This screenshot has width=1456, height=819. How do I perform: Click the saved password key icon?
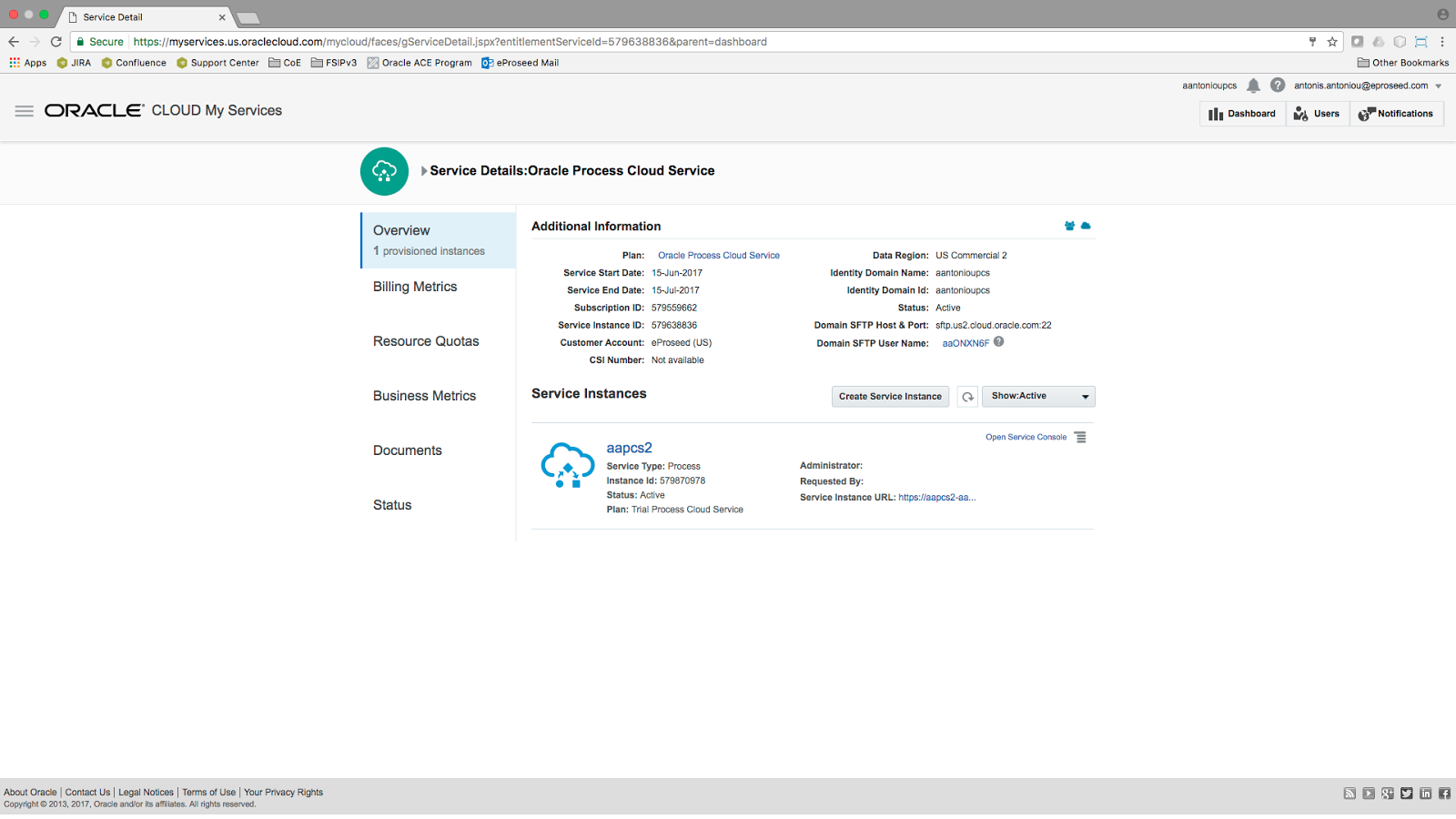(x=1312, y=42)
